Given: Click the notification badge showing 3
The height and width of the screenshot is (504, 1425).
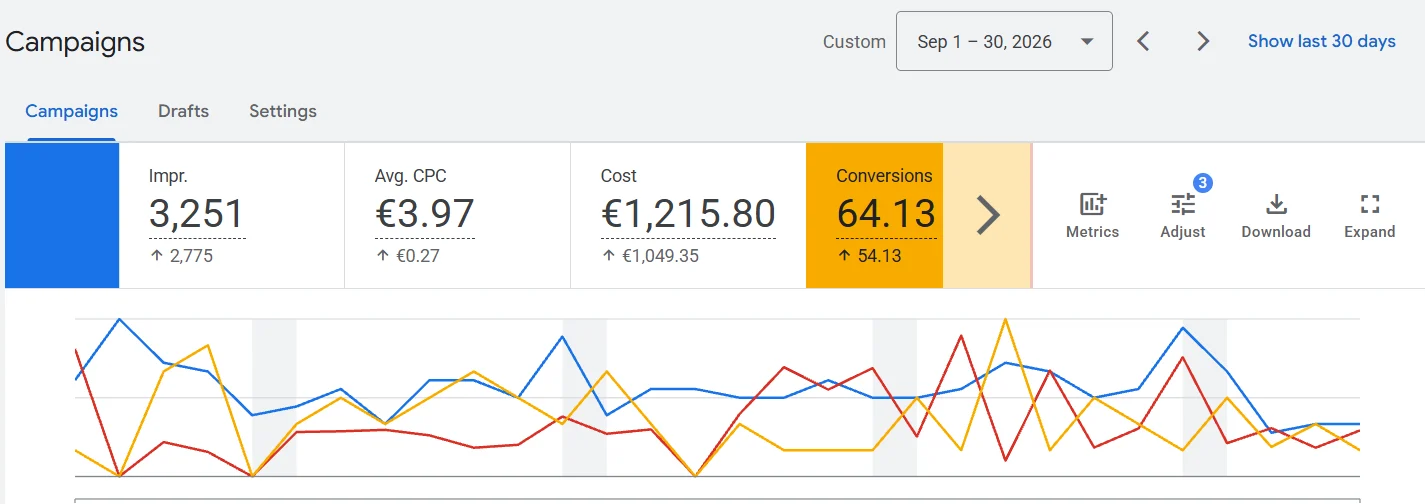Looking at the screenshot, I should point(1203,183).
